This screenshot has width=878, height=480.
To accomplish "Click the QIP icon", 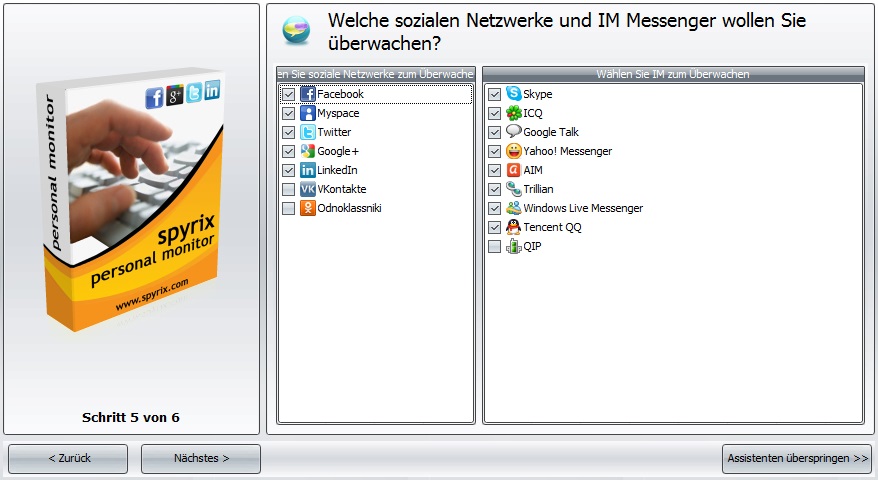I will 513,246.
